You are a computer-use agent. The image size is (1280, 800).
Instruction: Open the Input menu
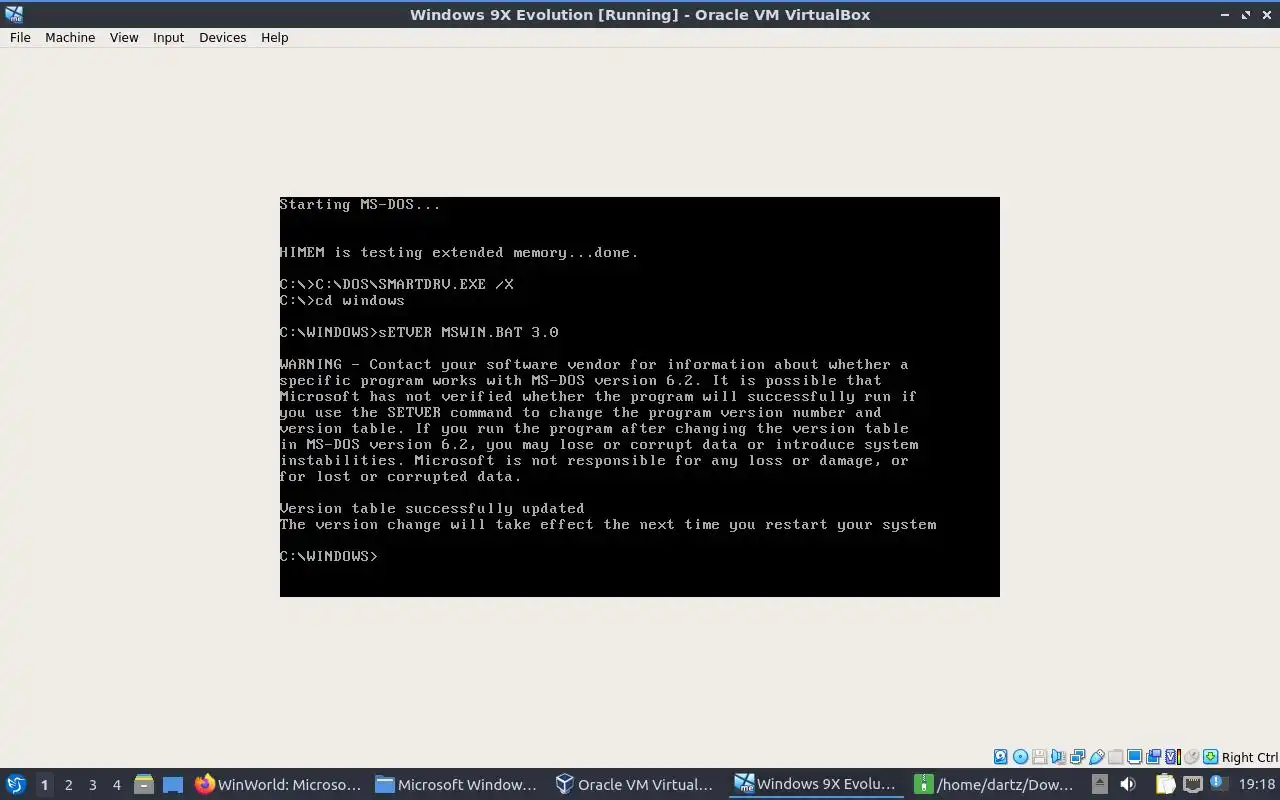(168, 37)
